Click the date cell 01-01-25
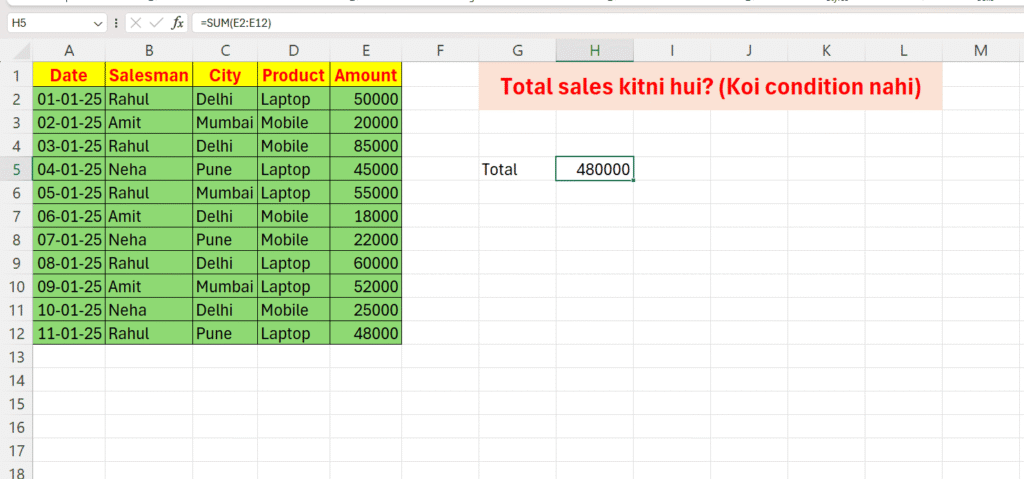 (x=69, y=99)
